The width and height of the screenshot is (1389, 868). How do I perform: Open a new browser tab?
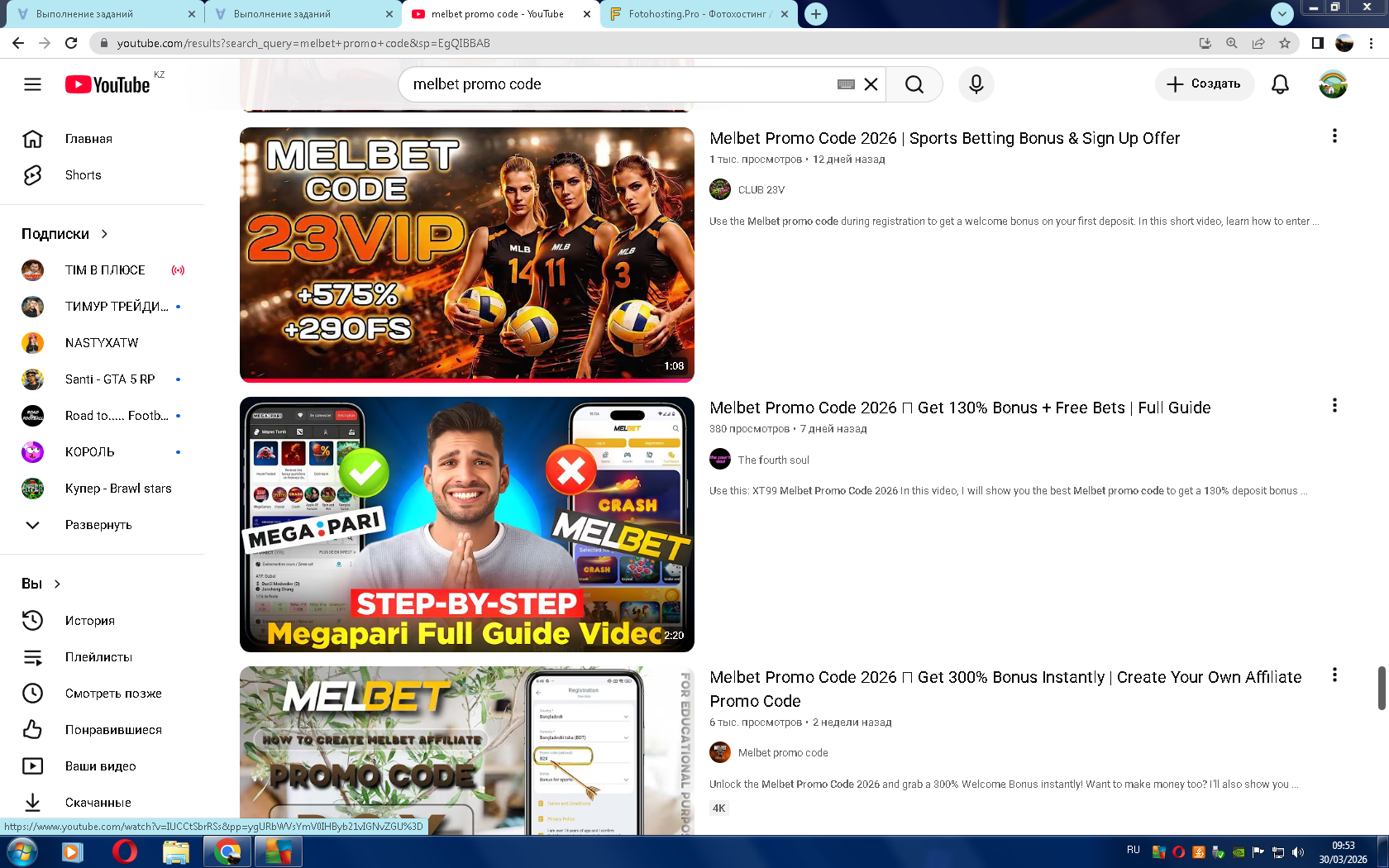point(816,14)
